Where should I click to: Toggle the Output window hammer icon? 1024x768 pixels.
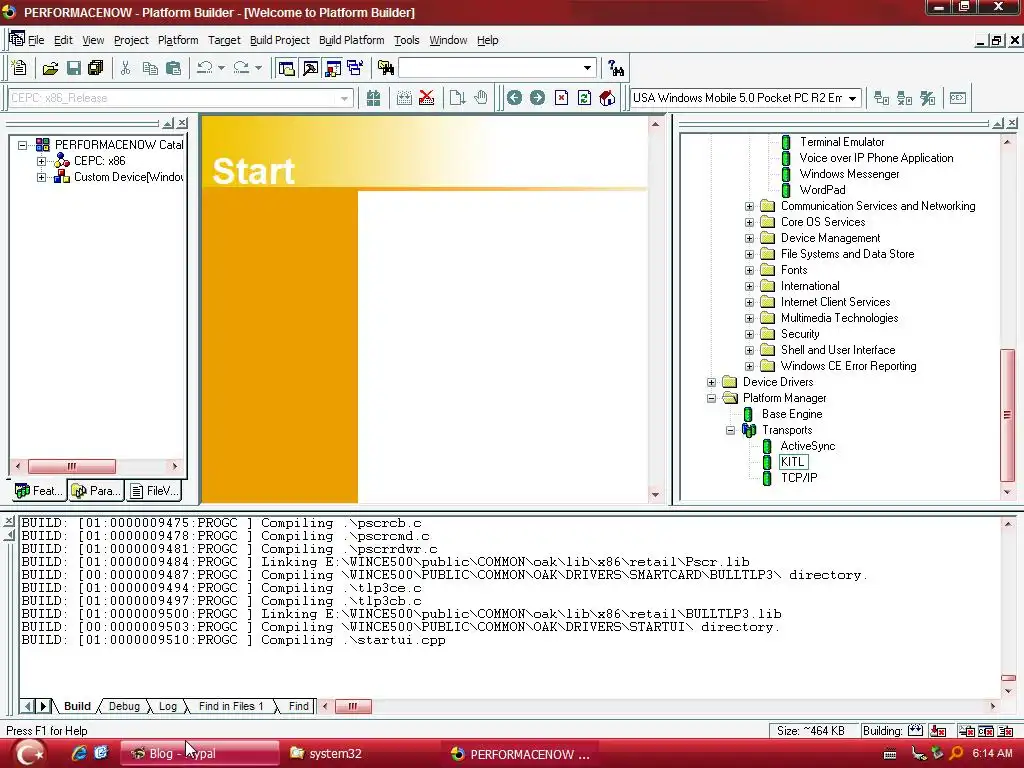(x=310, y=68)
